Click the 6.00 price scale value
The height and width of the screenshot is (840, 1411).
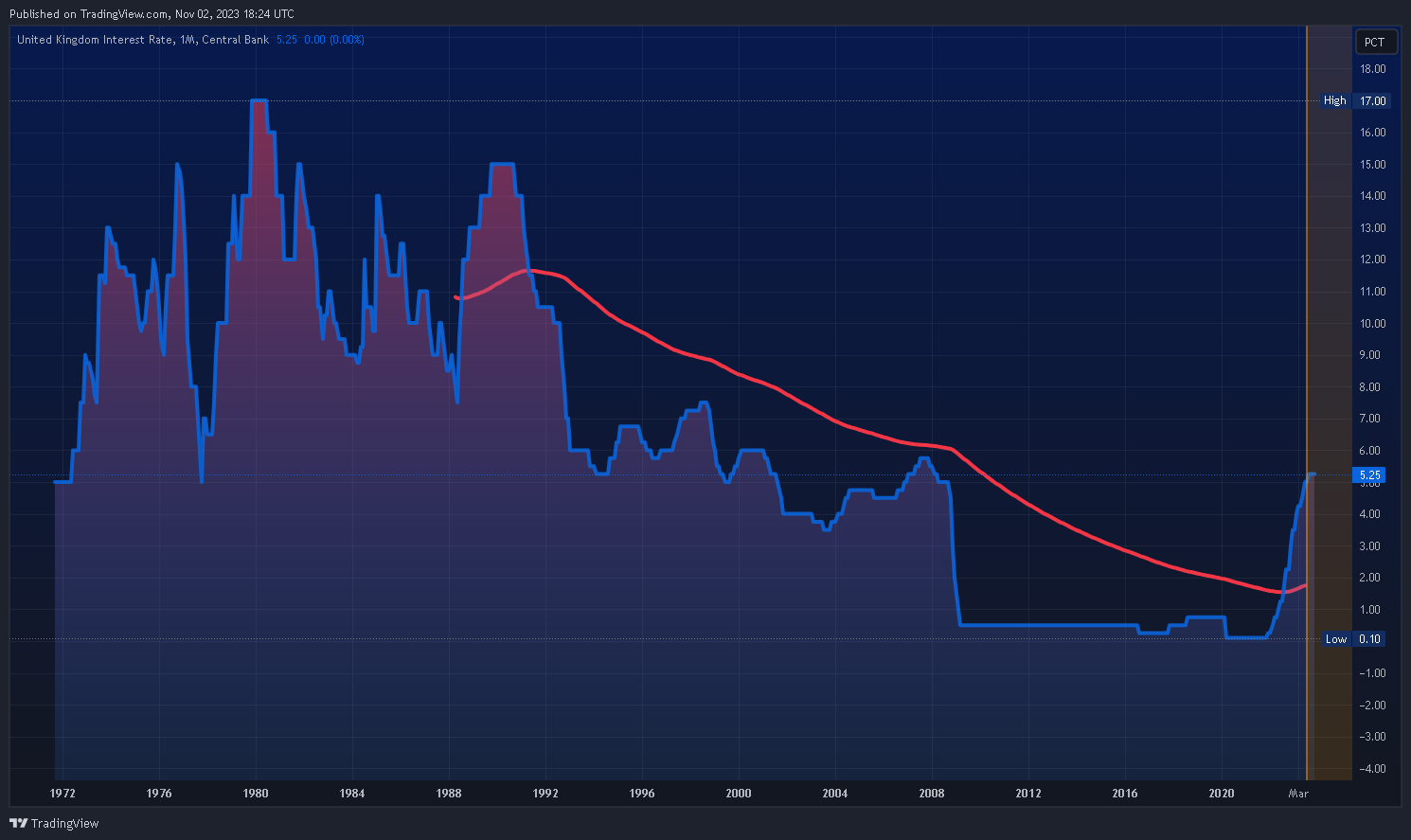[1369, 451]
